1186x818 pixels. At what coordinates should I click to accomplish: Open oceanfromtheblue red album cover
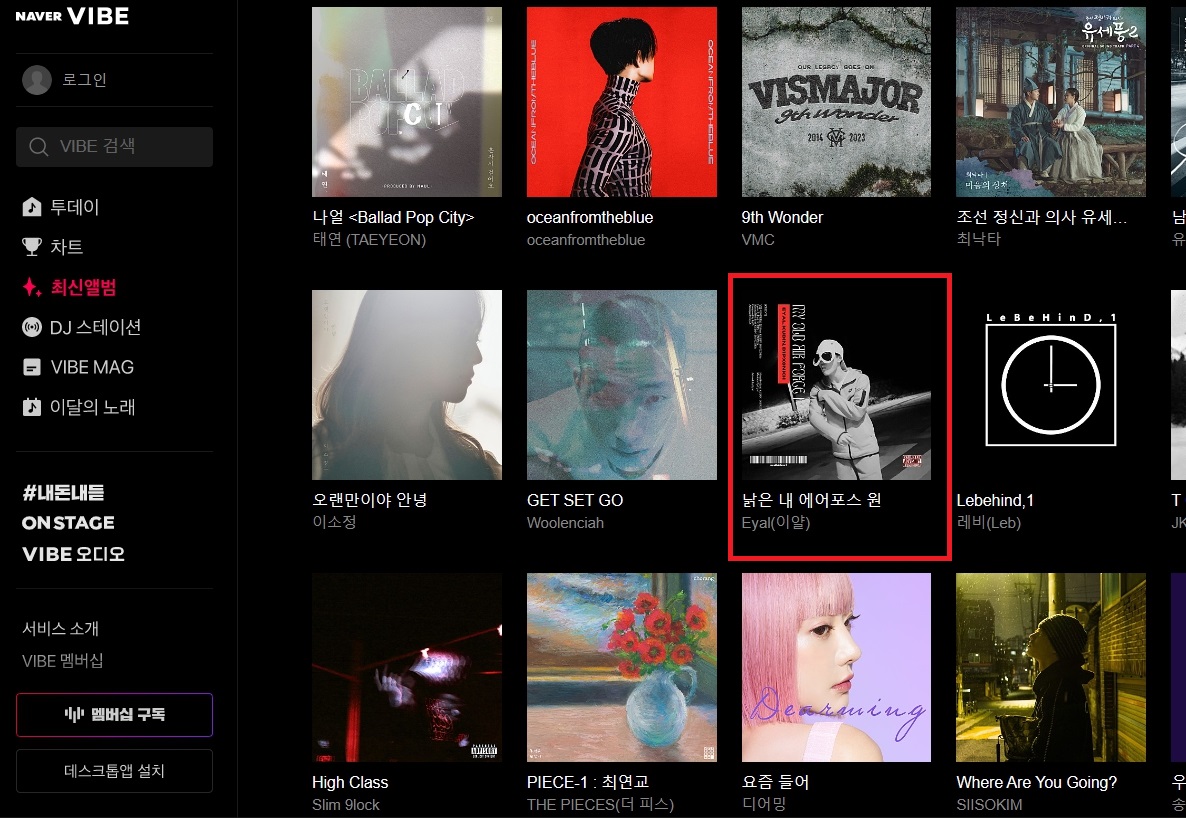[622, 102]
